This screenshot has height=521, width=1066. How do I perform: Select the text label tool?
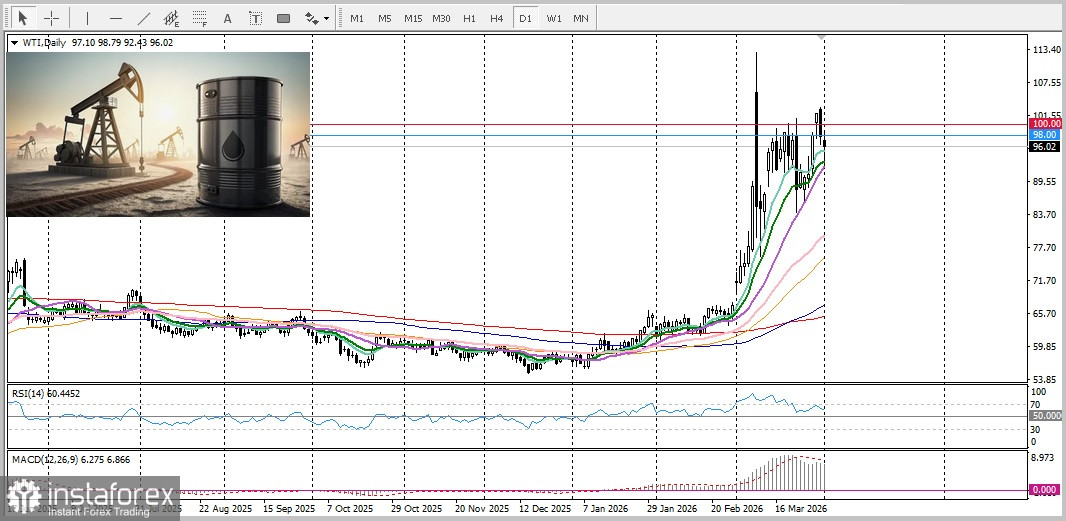(255, 18)
